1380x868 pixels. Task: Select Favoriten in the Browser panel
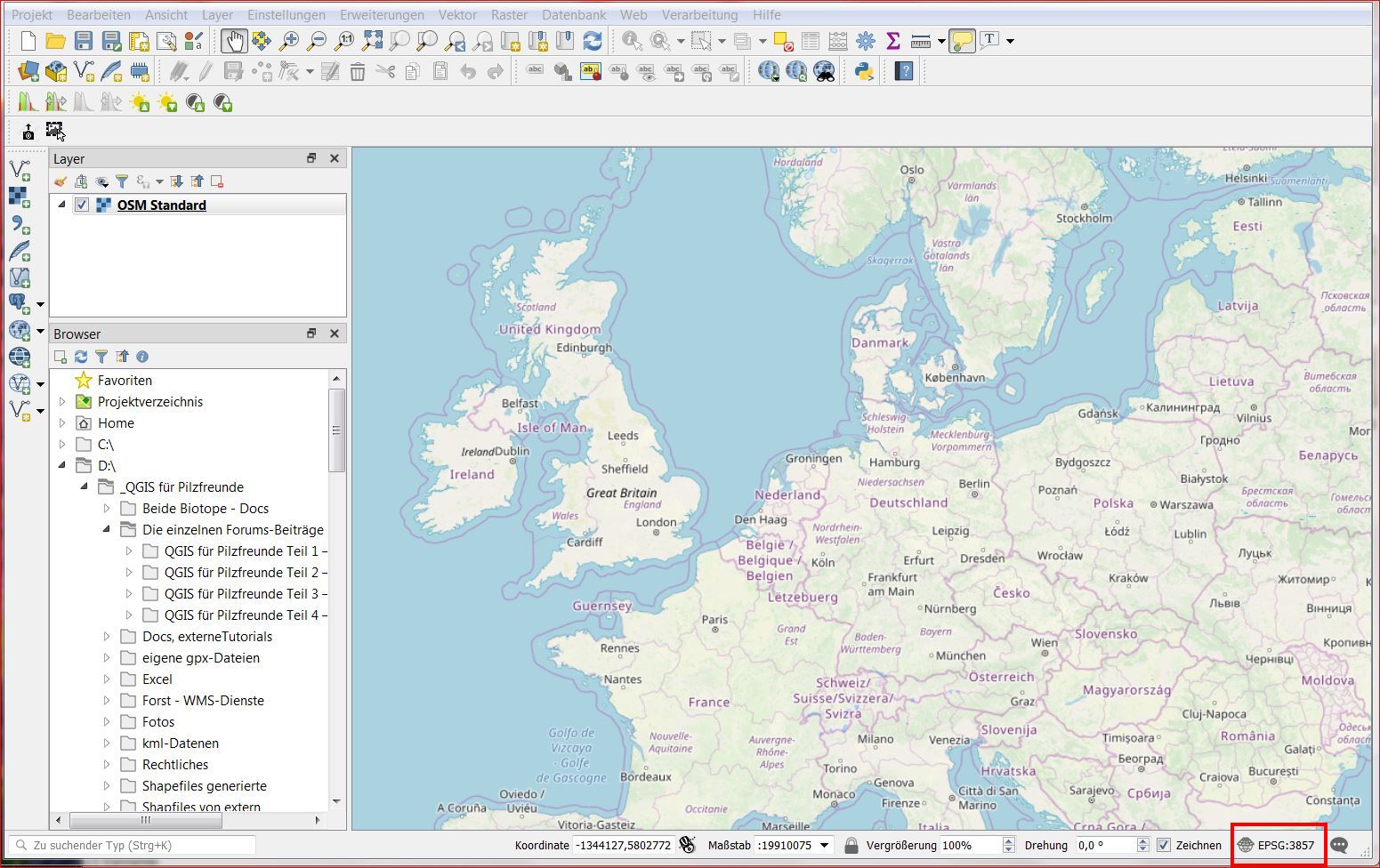[125, 381]
